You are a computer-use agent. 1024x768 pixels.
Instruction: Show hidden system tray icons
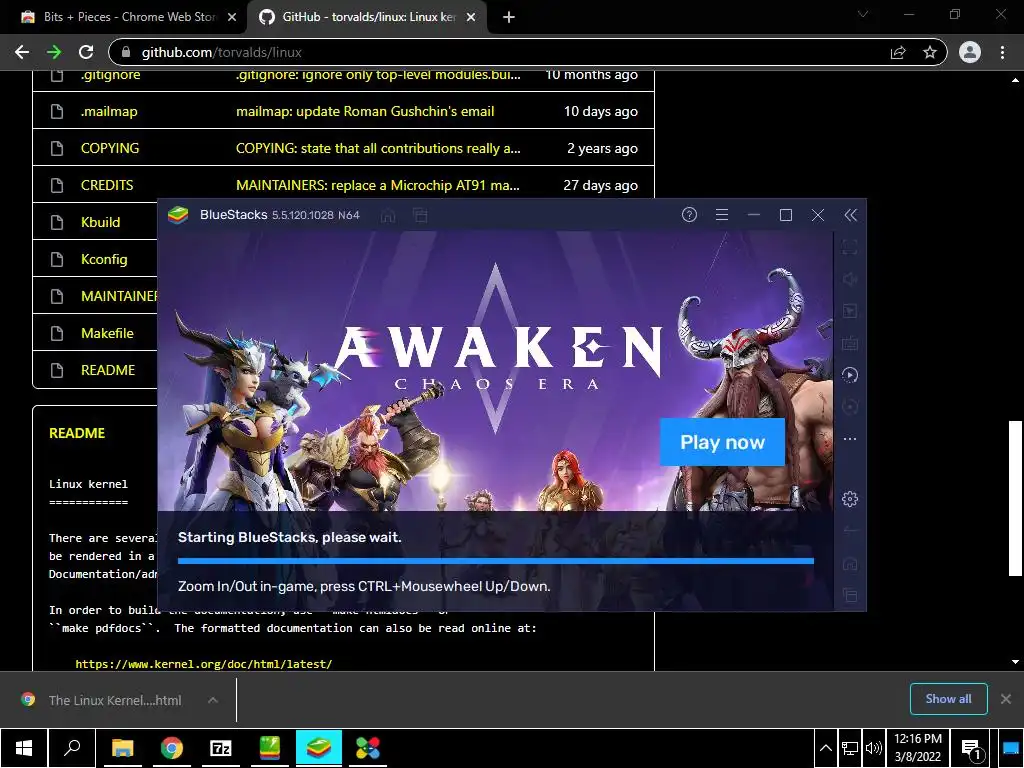point(825,748)
